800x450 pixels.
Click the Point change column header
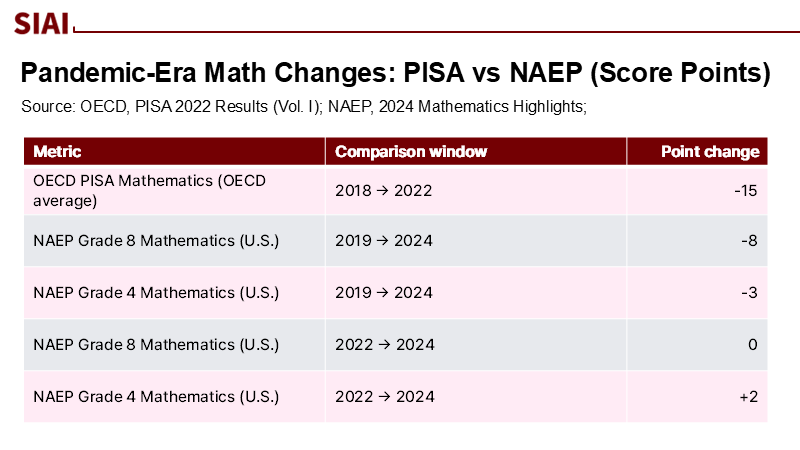(x=710, y=152)
